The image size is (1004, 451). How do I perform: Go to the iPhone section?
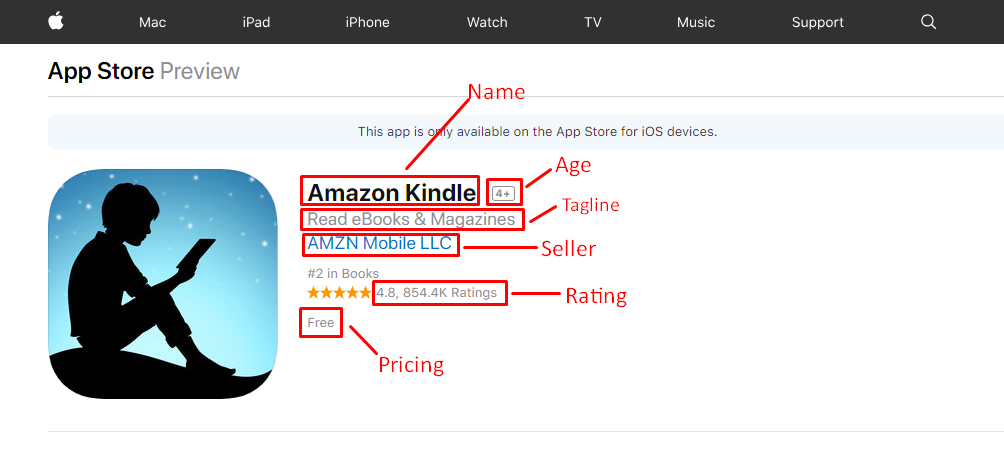click(368, 22)
